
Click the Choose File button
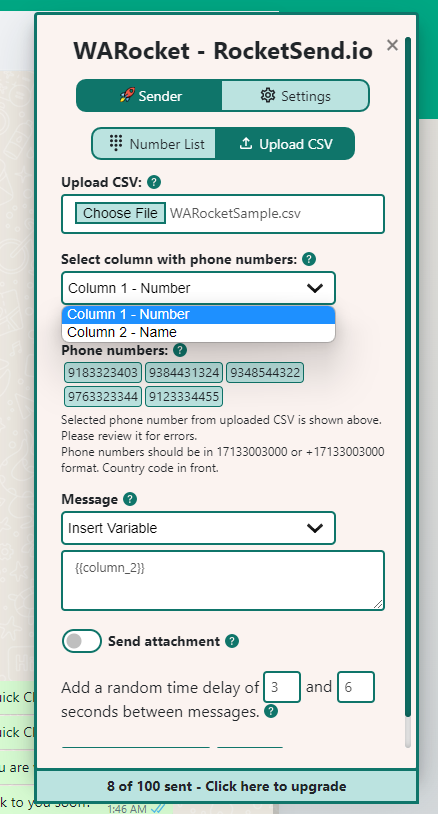(120, 213)
